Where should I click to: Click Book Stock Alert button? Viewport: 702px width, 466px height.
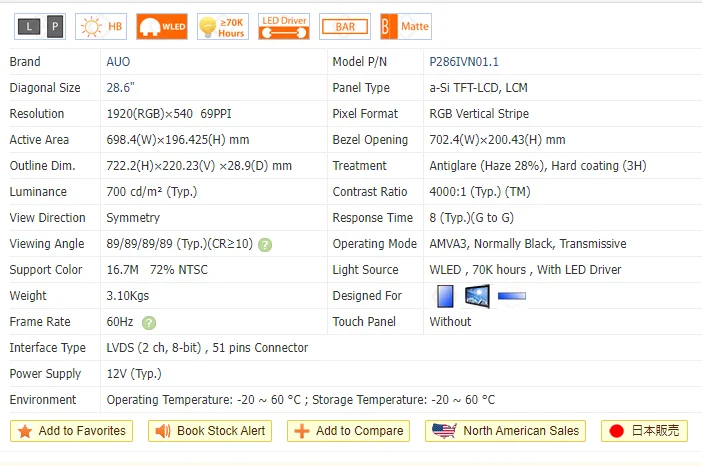click(210, 431)
